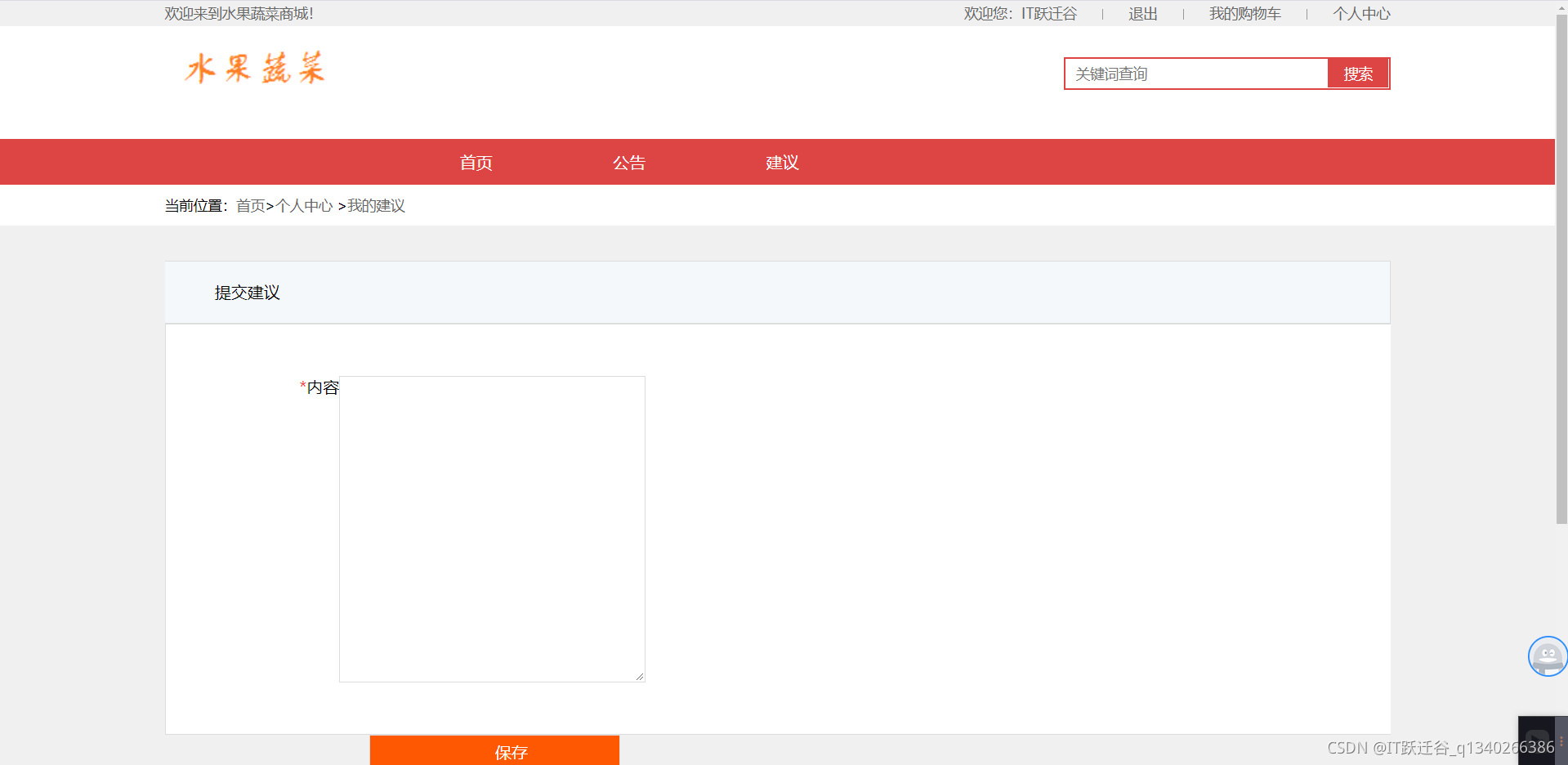Open the 建议 navigation tab
Viewport: 1568px width, 765px height.
pos(782,163)
